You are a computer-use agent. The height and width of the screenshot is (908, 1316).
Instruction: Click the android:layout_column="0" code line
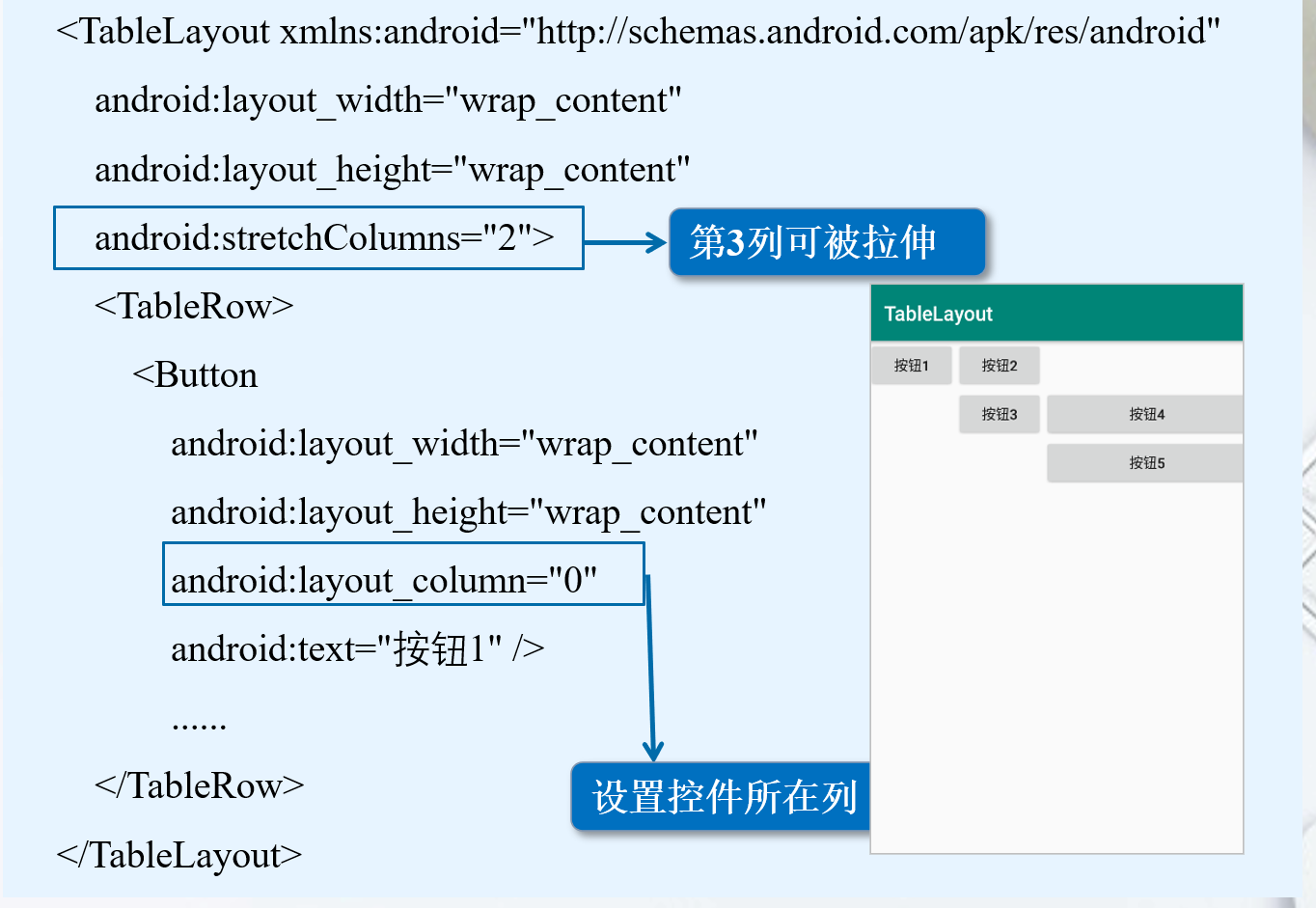tap(384, 581)
